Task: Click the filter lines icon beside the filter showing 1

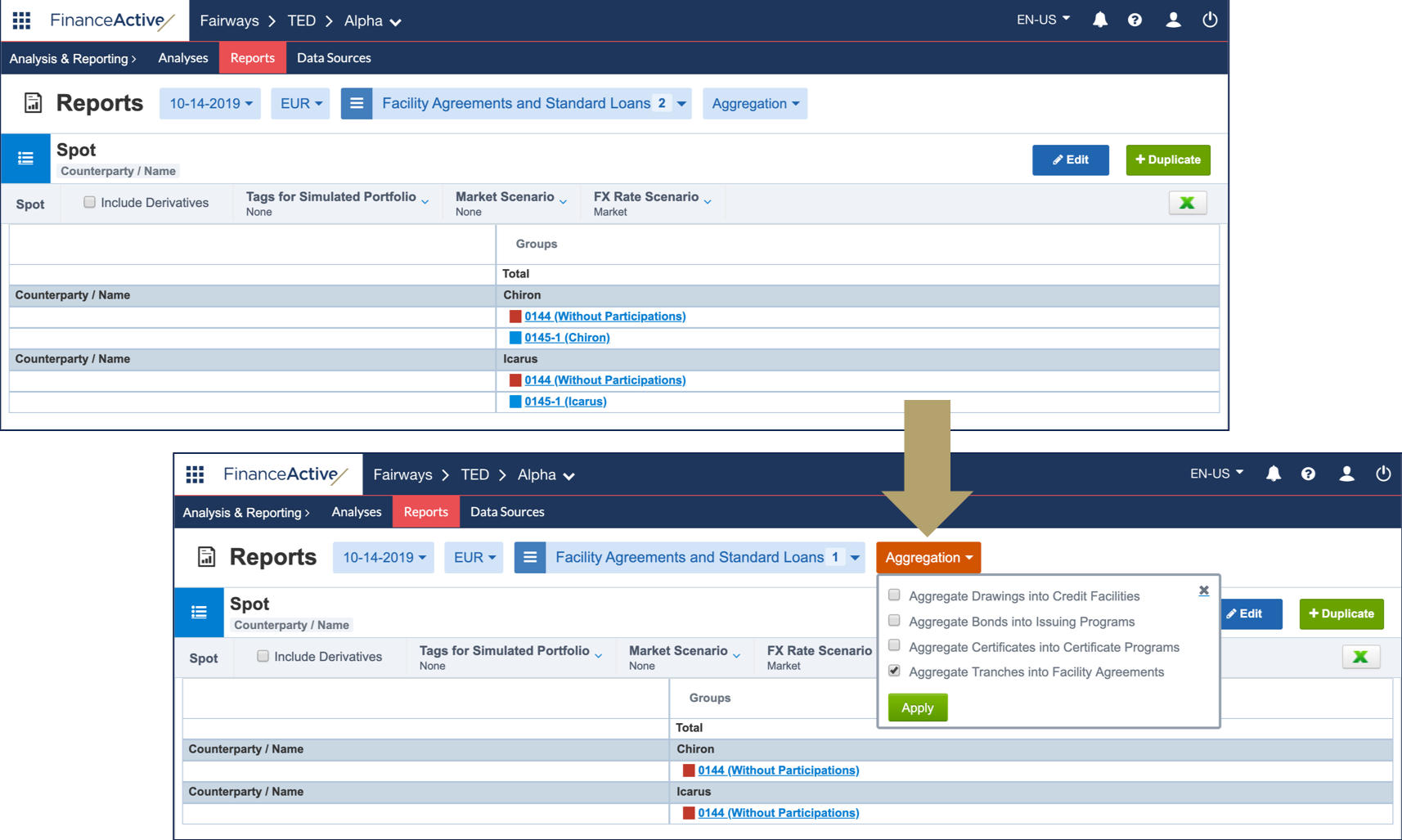Action: pos(530,557)
